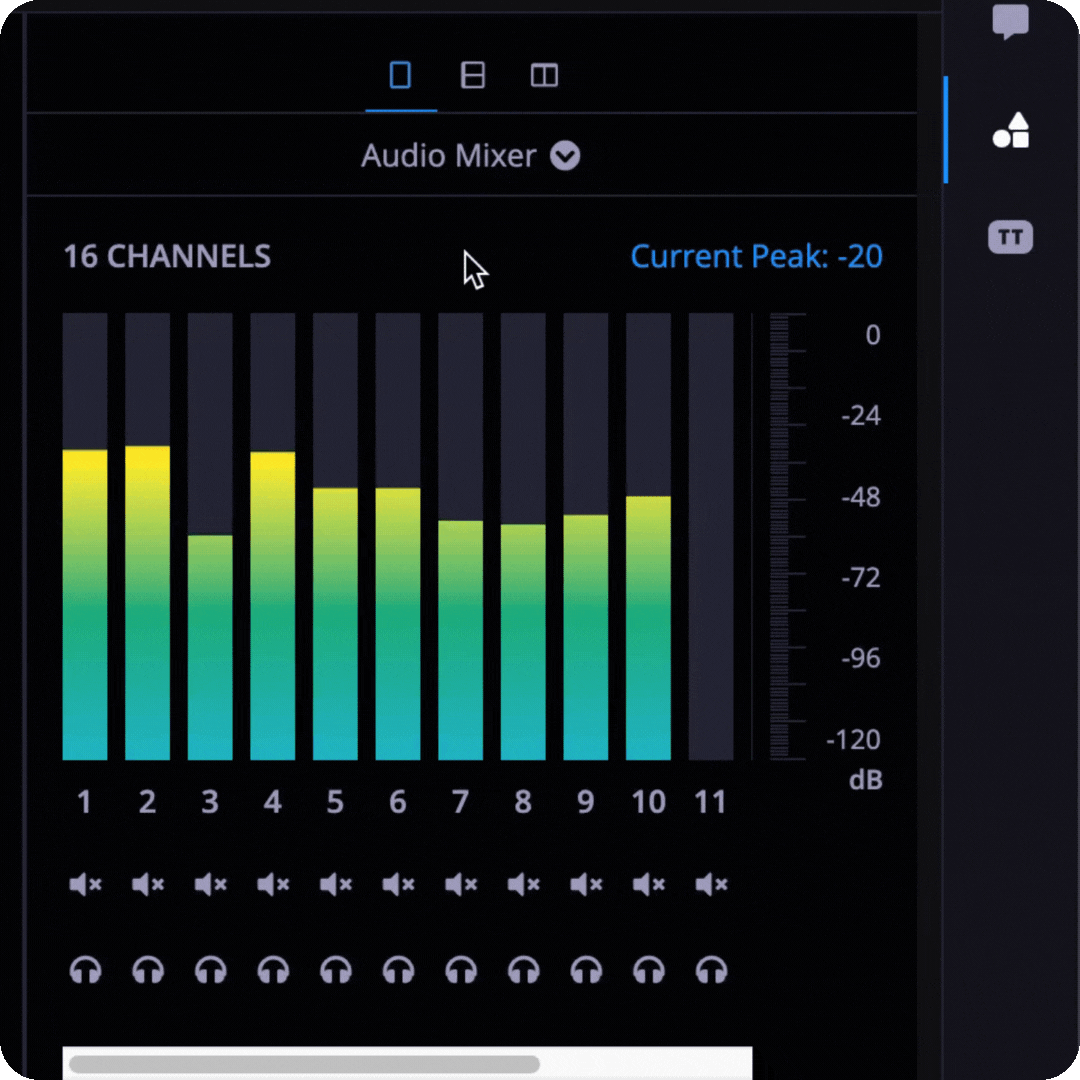Screen dimensions: 1080x1080
Task: Solo channel 9 with headphones icon
Action: [x=586, y=970]
